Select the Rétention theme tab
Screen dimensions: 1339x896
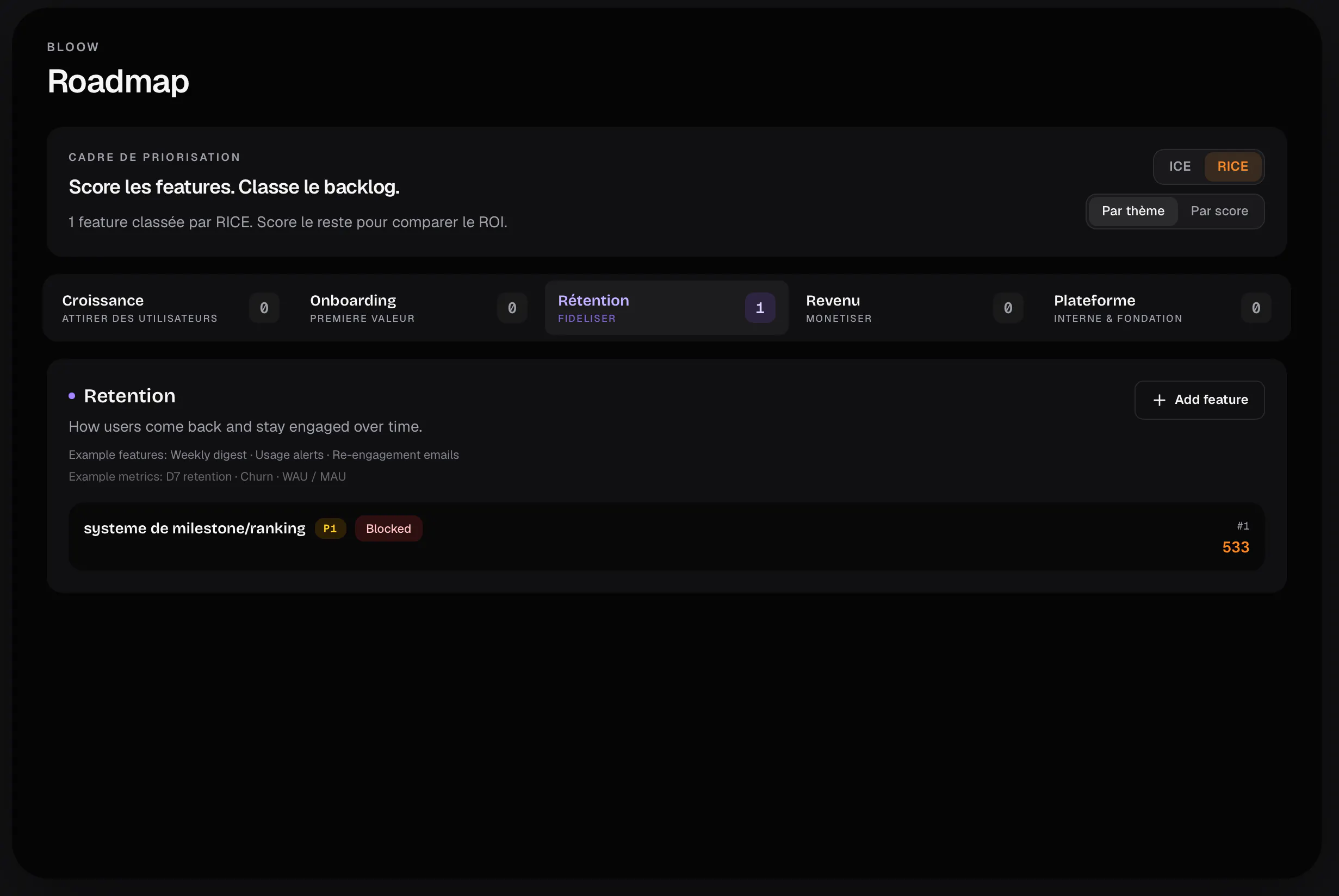coord(666,308)
